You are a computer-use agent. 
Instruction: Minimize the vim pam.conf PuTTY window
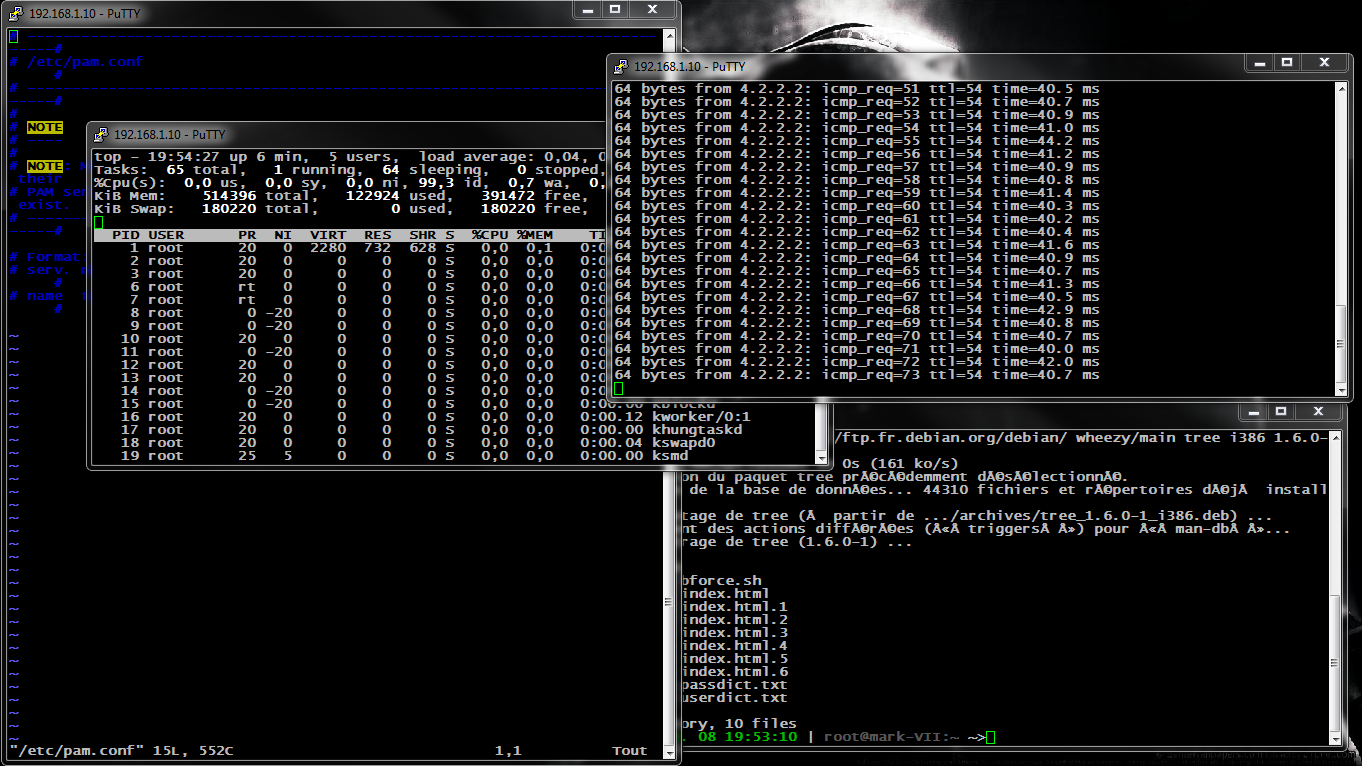588,9
